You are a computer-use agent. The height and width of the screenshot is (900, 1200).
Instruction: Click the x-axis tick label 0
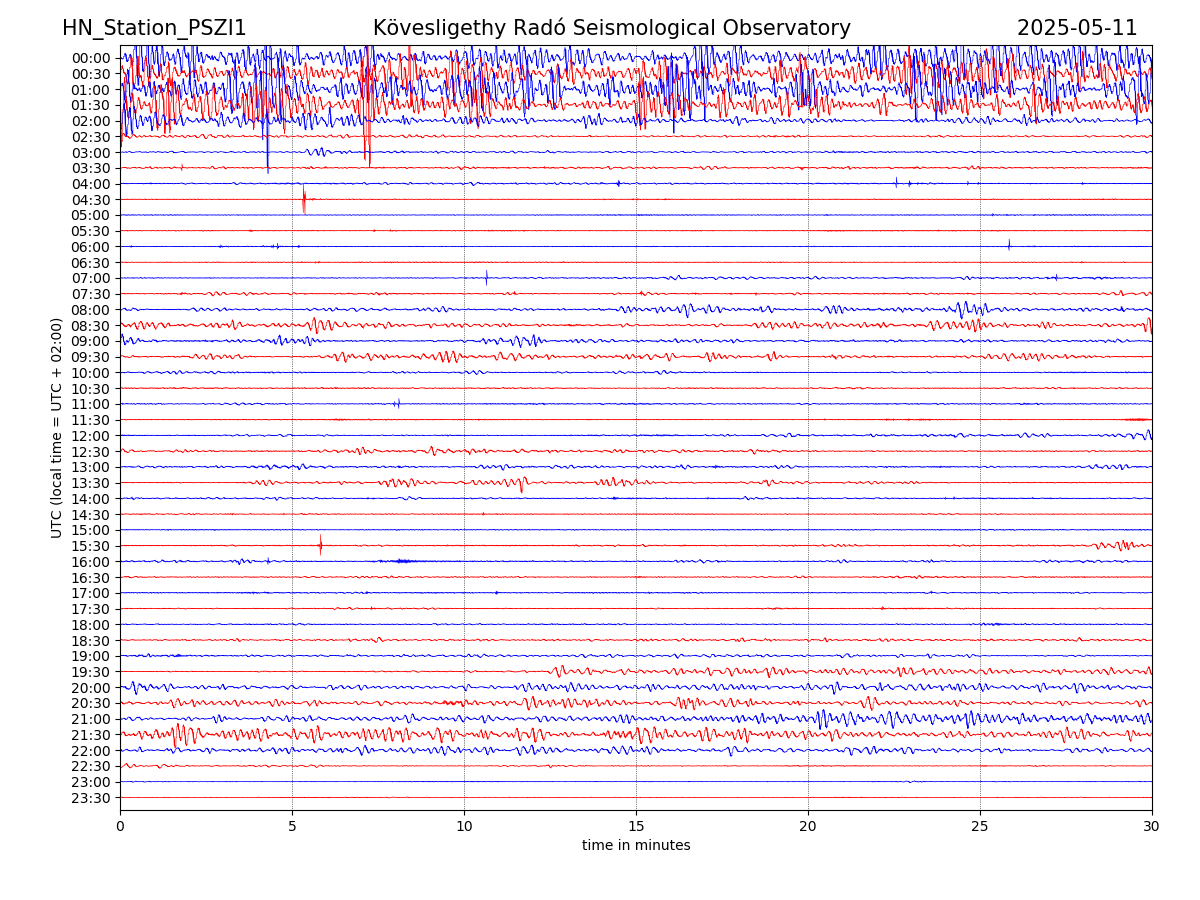120,827
